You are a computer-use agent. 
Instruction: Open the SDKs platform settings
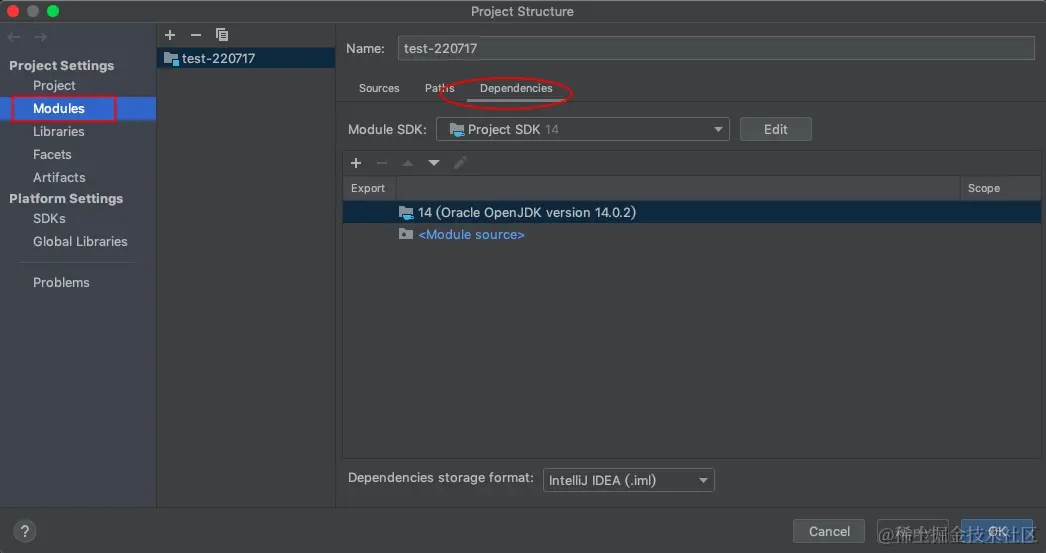pyautogui.click(x=49, y=218)
